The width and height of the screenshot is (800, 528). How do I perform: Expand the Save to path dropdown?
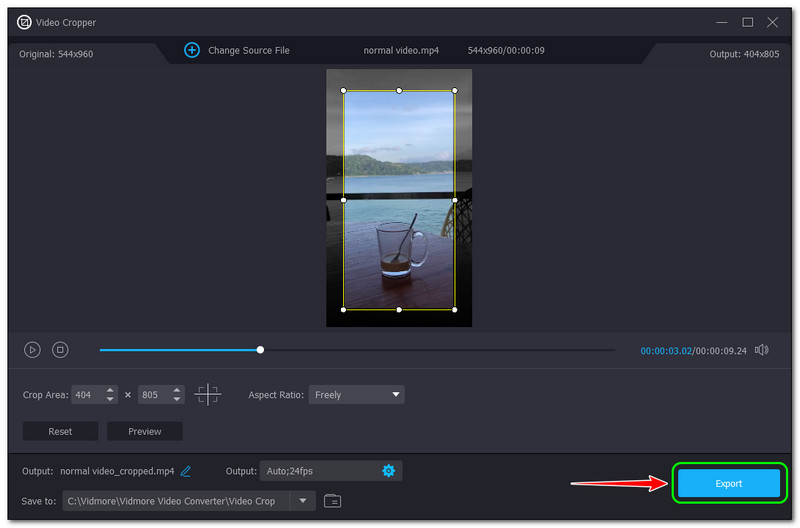click(303, 501)
